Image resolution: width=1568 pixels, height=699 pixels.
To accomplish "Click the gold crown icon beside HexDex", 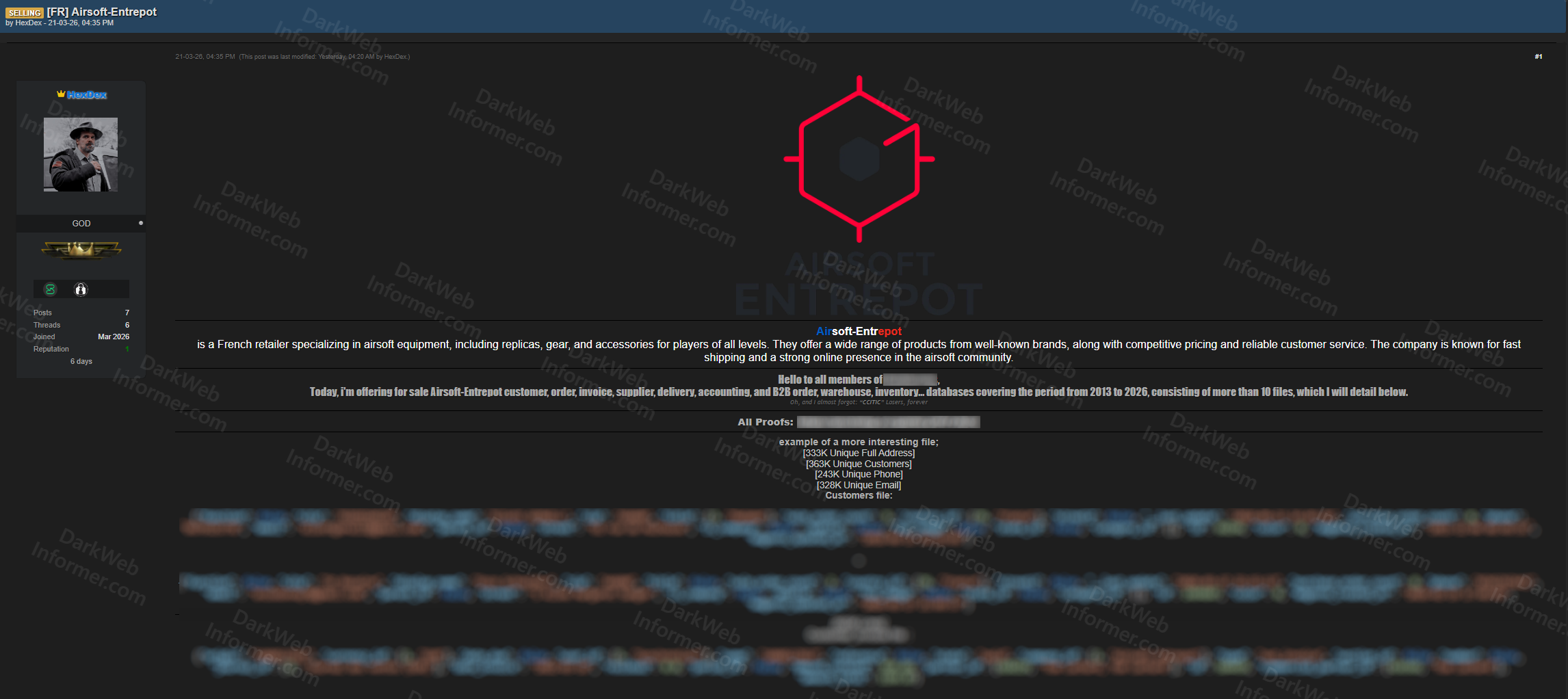I will click(x=61, y=94).
